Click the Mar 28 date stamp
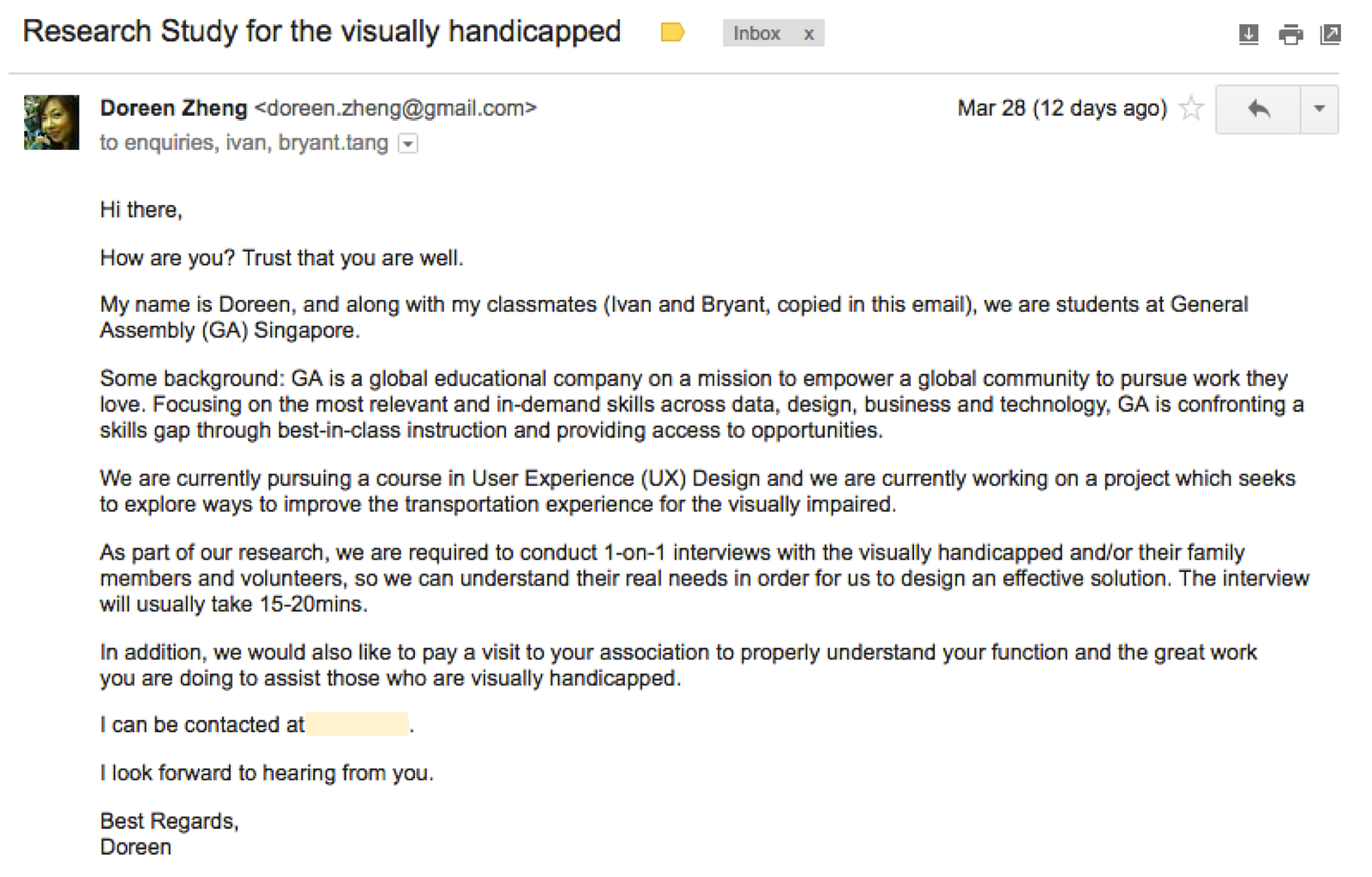The height and width of the screenshot is (877, 1372). 1062,108
